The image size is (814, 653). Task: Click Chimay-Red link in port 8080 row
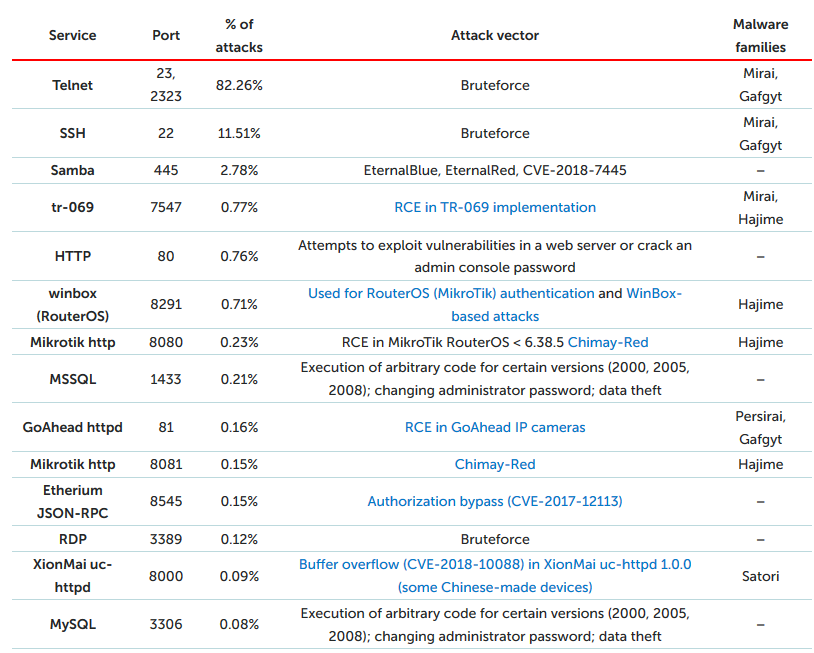[x=608, y=342]
